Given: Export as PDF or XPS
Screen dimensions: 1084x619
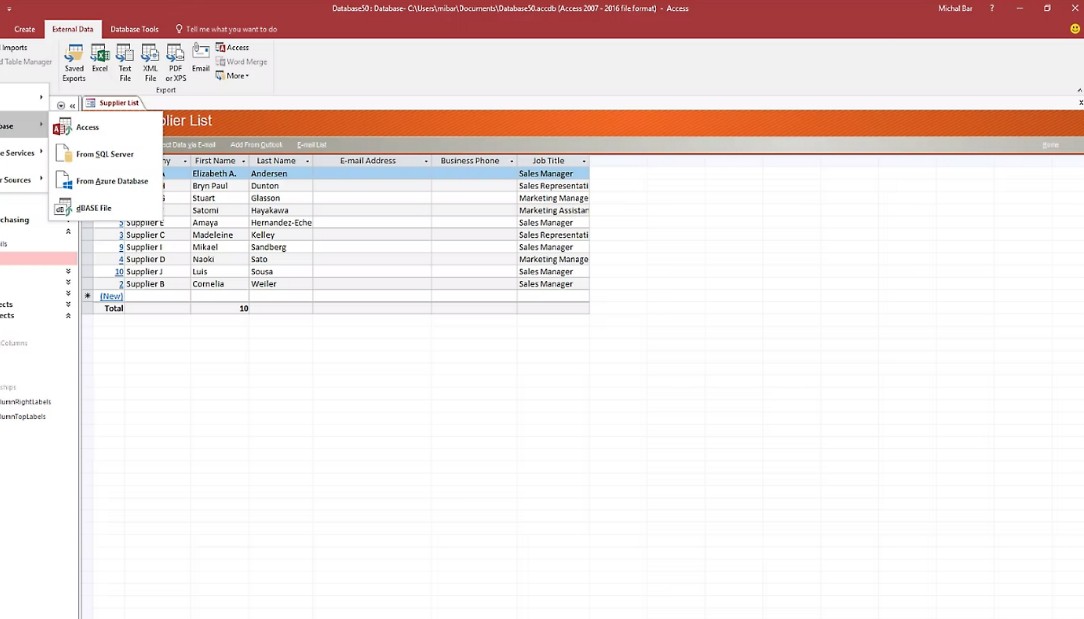Looking at the screenshot, I should pos(176,63).
